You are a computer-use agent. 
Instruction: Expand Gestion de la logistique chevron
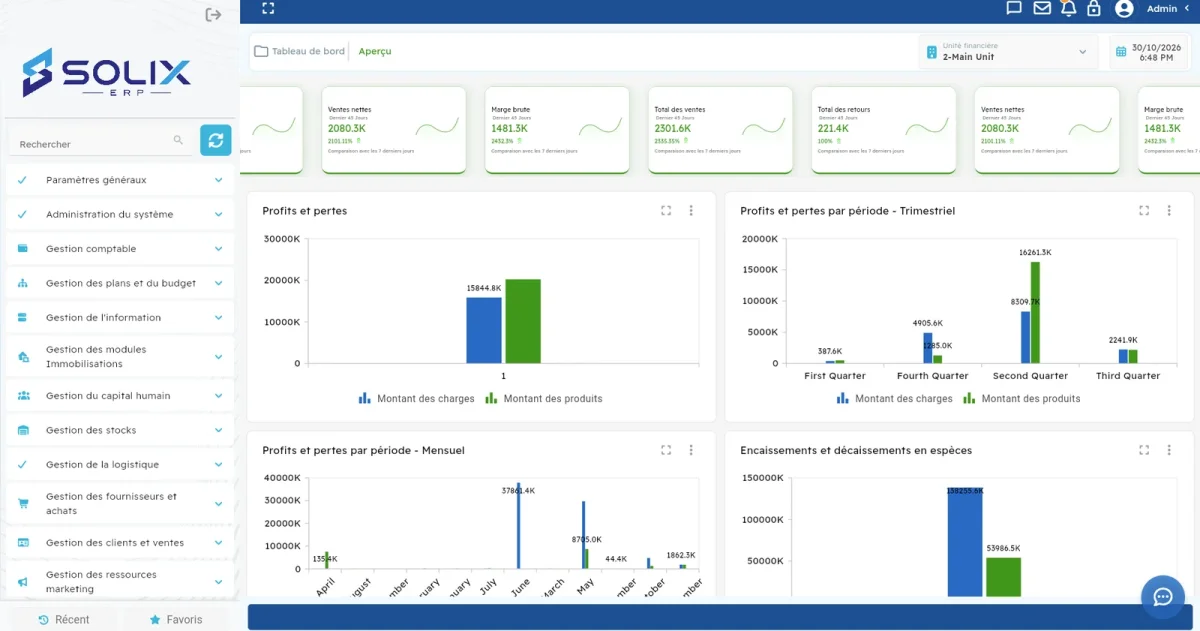tap(218, 464)
